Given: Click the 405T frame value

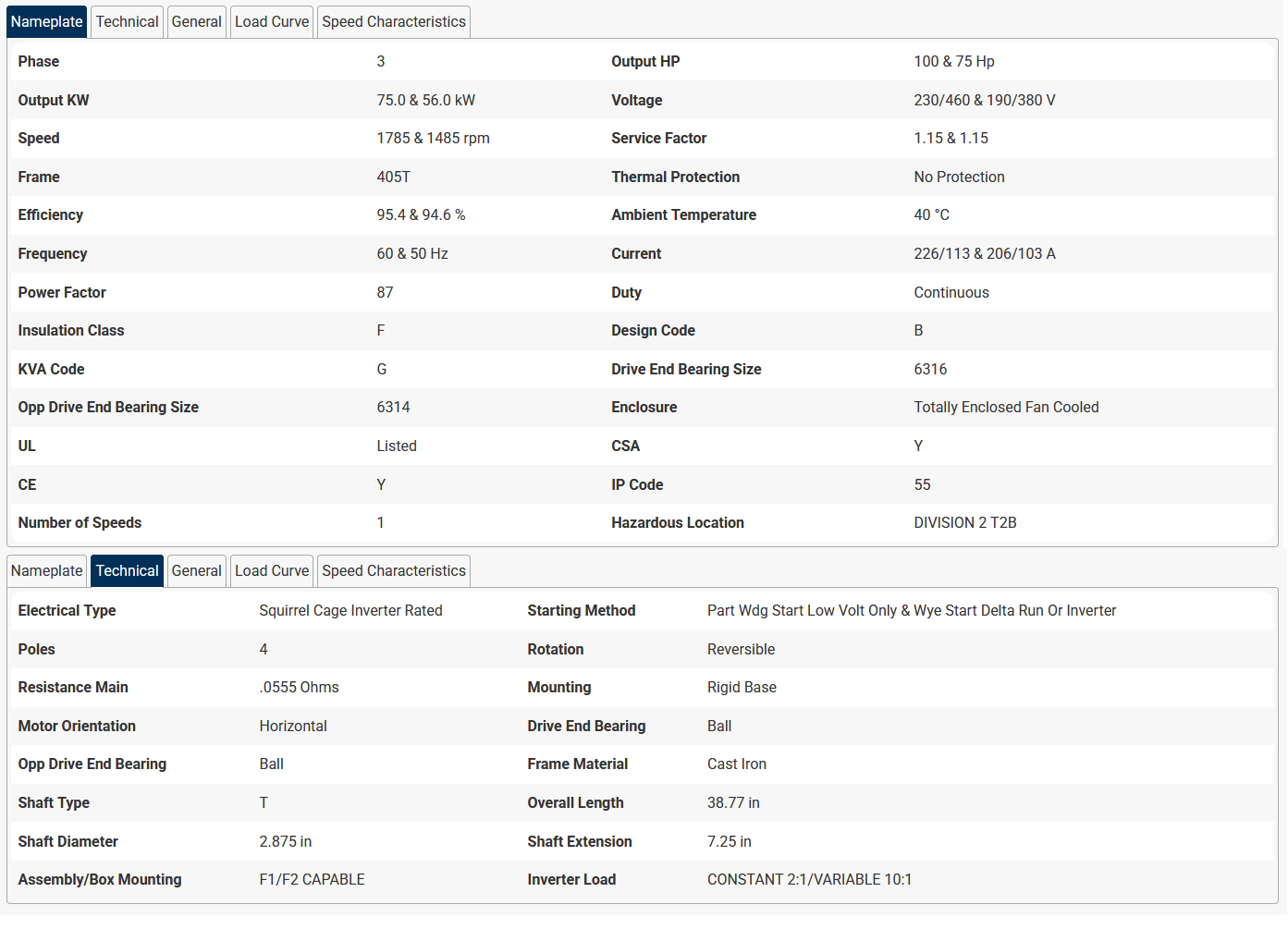Looking at the screenshot, I should (x=393, y=177).
